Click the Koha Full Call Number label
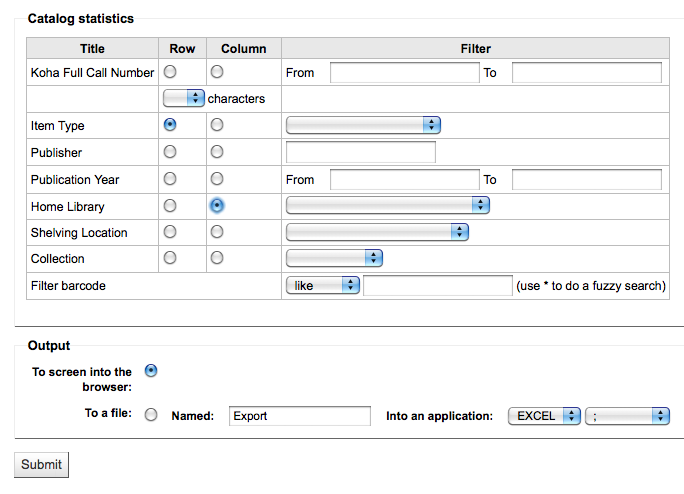 (x=92, y=72)
